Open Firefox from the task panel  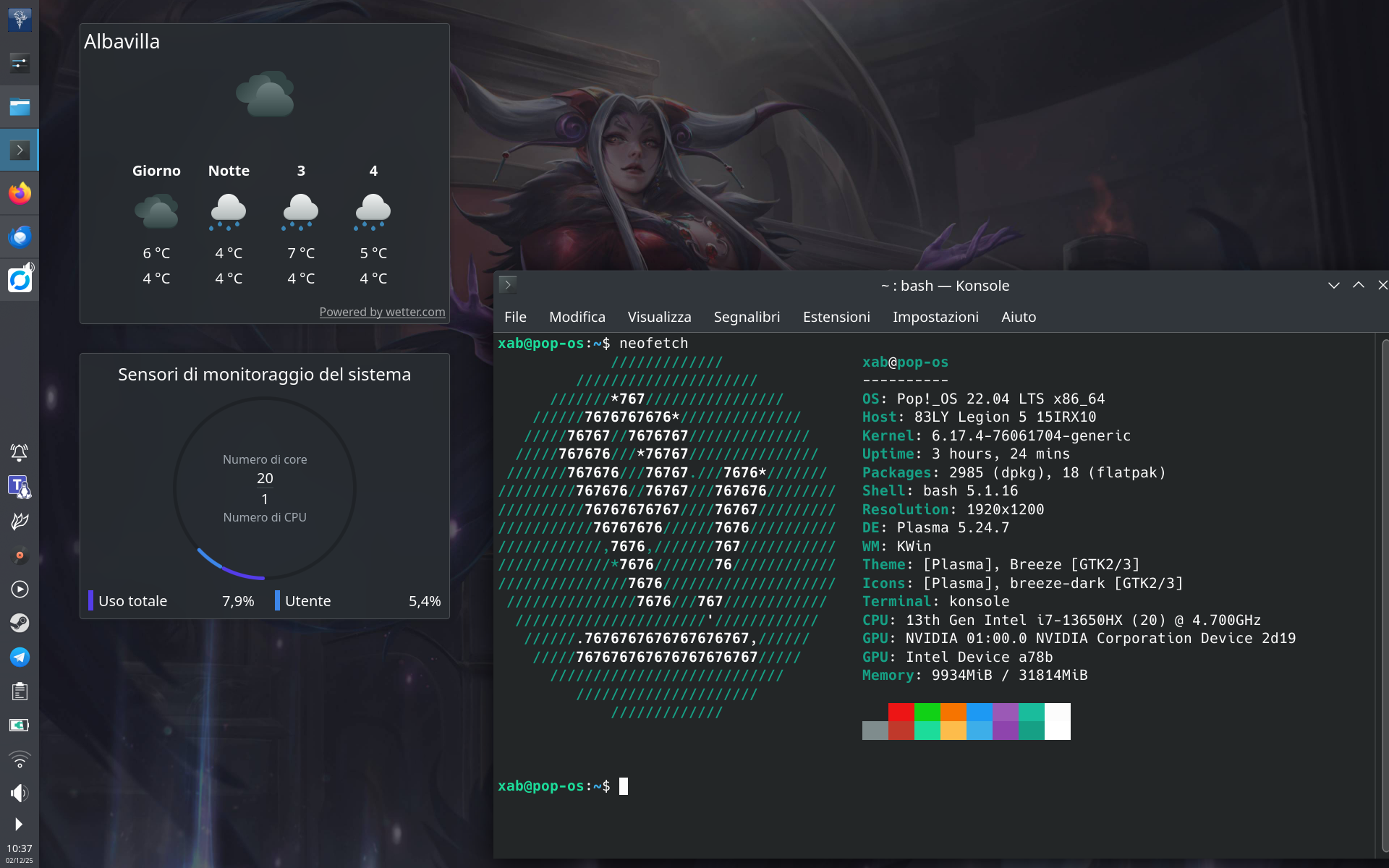click(20, 193)
